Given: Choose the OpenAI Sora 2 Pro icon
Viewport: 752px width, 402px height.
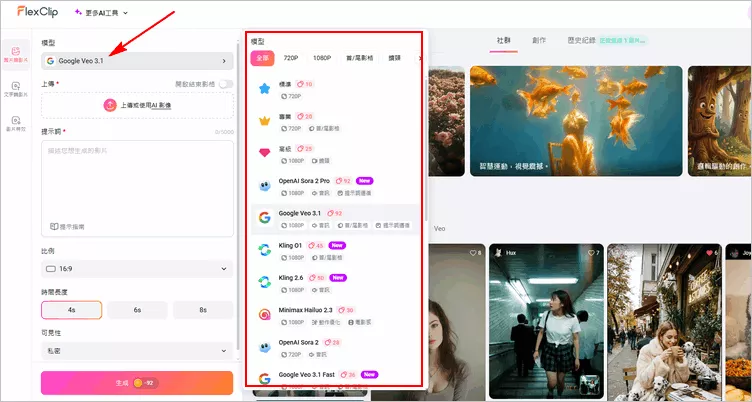Looking at the screenshot, I should coord(264,186).
